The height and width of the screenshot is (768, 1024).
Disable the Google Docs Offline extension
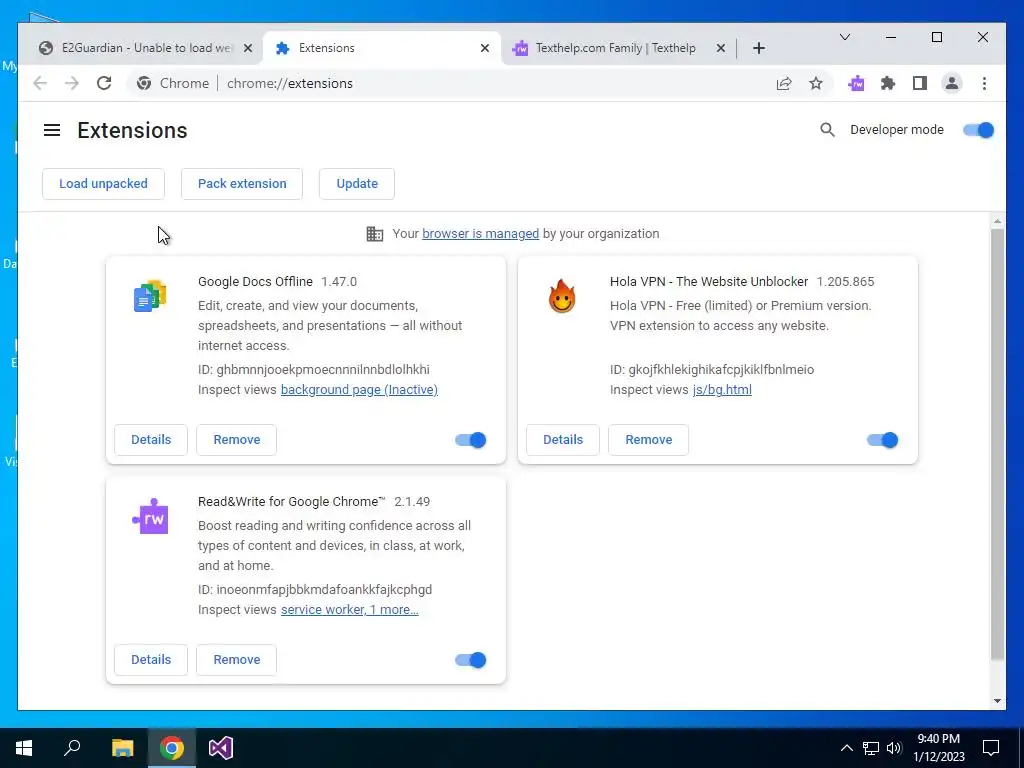[470, 440]
